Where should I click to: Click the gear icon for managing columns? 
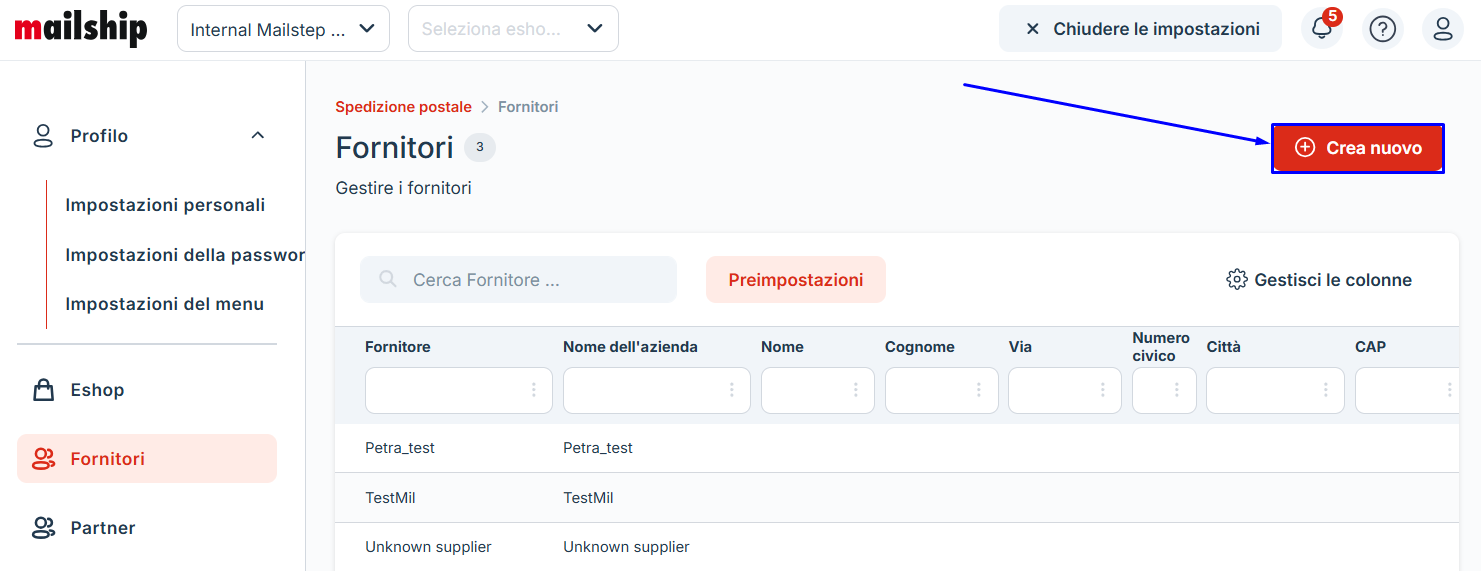1236,280
